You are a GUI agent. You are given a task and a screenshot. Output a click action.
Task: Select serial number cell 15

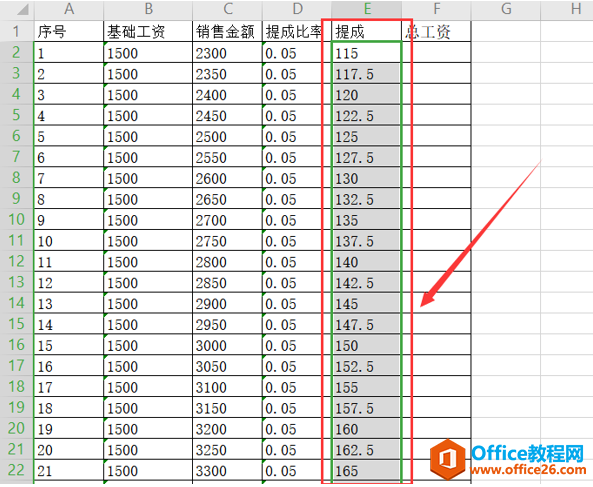click(68, 345)
